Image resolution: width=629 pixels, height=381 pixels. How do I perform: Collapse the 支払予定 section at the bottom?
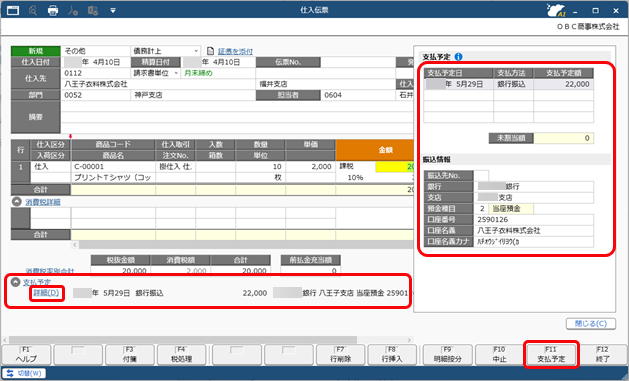point(15,282)
